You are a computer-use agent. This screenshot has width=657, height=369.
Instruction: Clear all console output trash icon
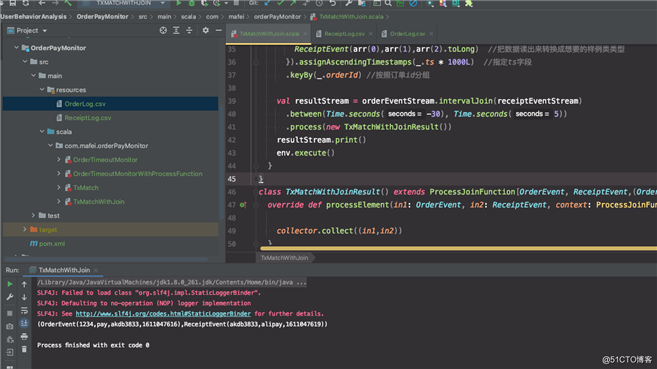tap(24, 349)
